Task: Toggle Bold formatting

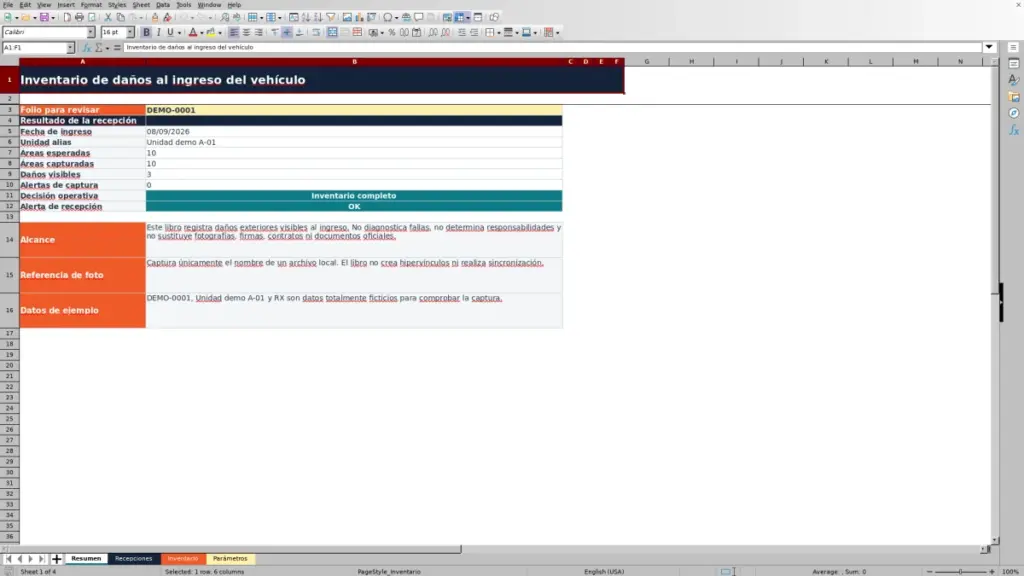Action: pyautogui.click(x=146, y=32)
